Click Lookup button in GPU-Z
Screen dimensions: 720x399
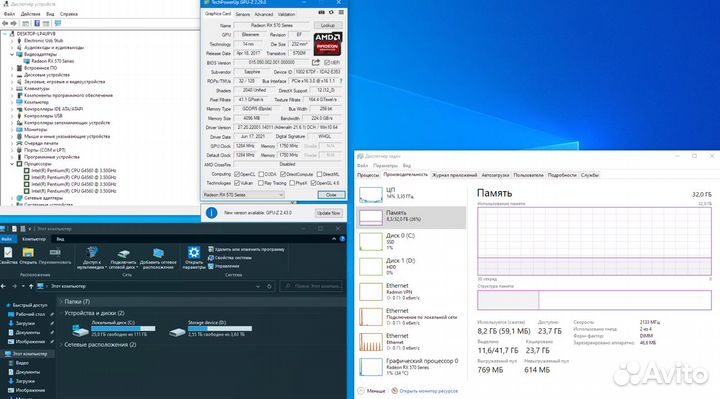click(327, 25)
